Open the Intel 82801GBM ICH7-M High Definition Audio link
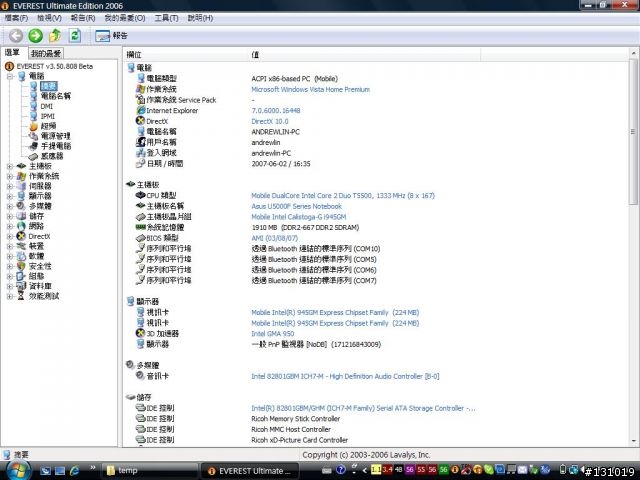 click(345, 376)
